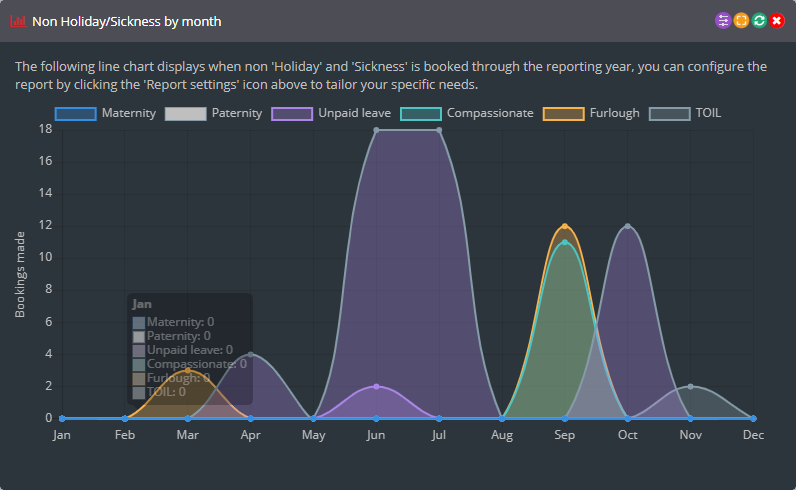The image size is (796, 490).
Task: Hide the Unpaid leave legend series
Action: point(331,113)
